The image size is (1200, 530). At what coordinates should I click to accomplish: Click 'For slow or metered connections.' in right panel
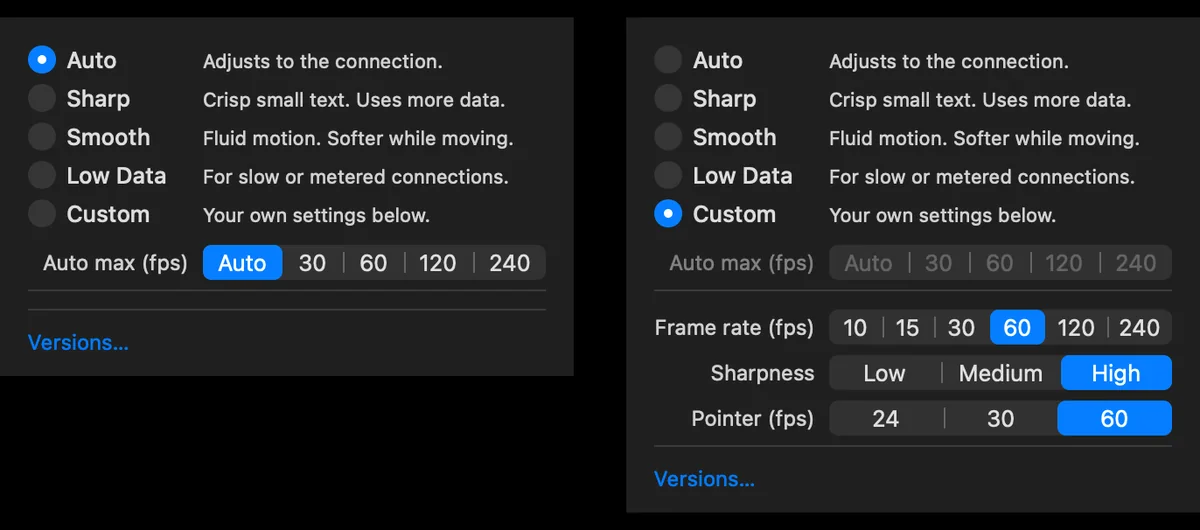coord(982,177)
